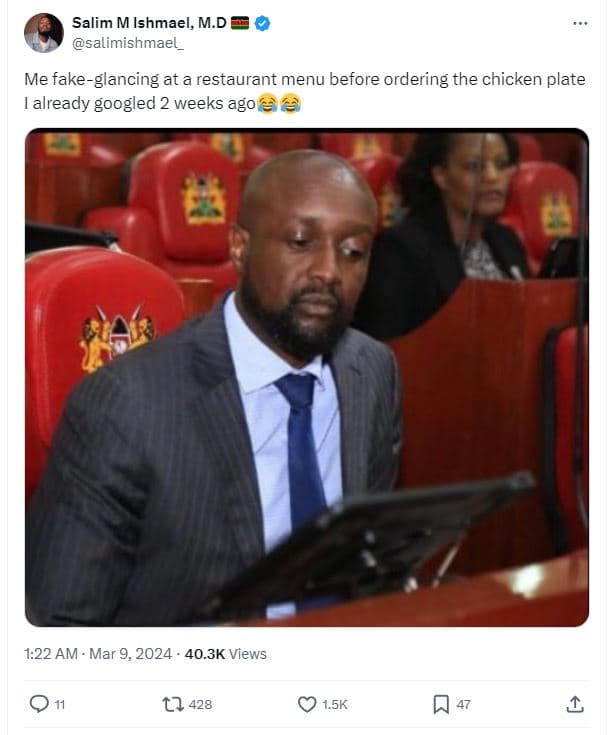
Task: Click the 1:22 AM · Mar 9, 2024 timestamp
Action: 98,653
